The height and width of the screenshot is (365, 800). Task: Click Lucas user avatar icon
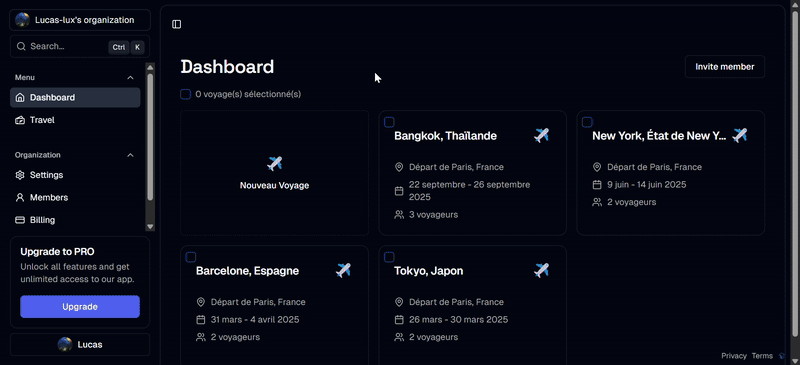(x=65, y=344)
